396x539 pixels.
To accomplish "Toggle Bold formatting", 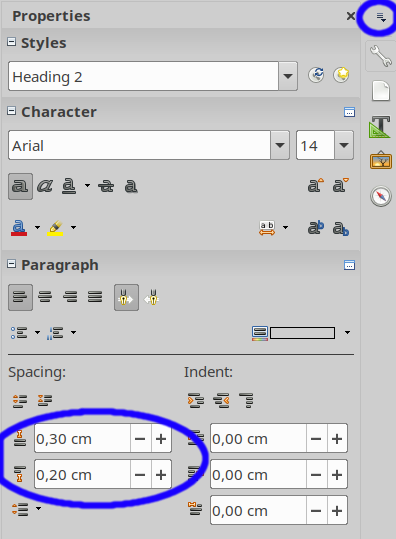I will [20, 186].
